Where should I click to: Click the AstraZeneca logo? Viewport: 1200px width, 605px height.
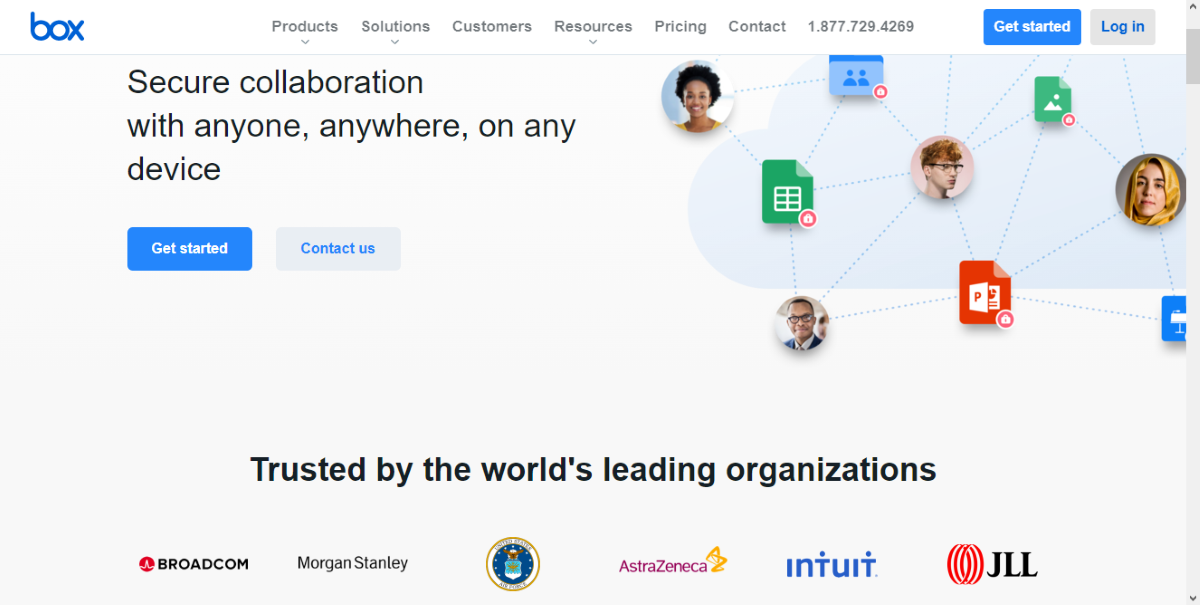tap(673, 562)
